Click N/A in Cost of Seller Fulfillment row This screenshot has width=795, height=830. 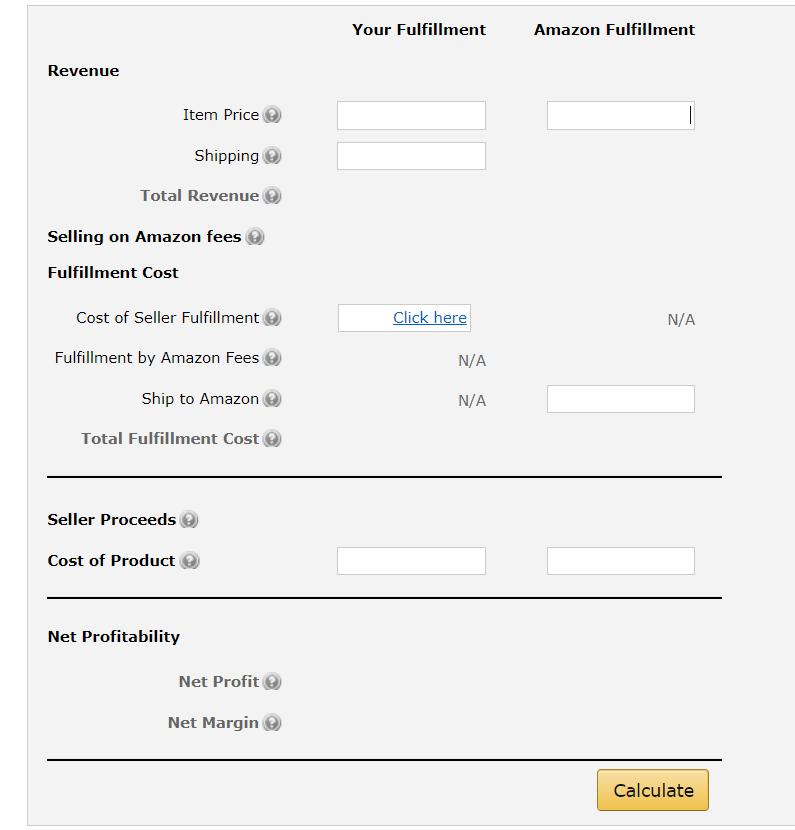(x=681, y=320)
